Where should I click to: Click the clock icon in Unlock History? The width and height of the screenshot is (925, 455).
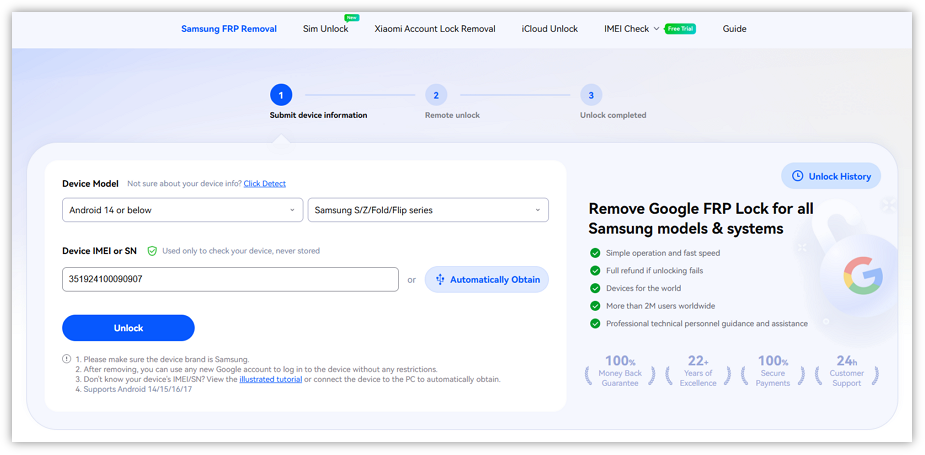(798, 176)
